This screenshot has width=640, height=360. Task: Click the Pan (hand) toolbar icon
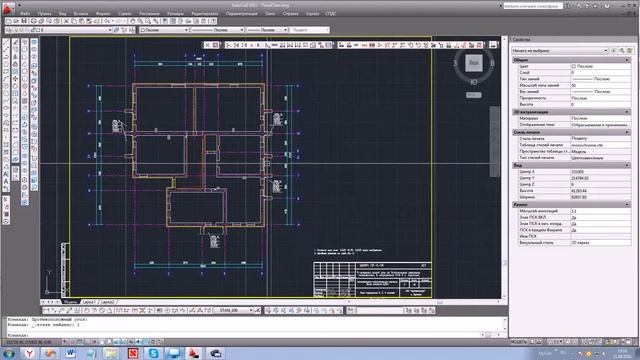[x=132, y=21]
